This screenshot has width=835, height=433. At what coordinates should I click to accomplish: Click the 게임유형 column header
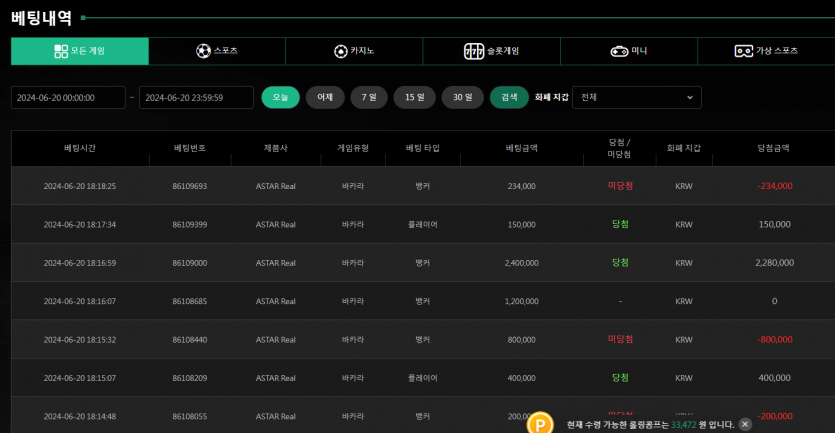pyautogui.click(x=353, y=148)
